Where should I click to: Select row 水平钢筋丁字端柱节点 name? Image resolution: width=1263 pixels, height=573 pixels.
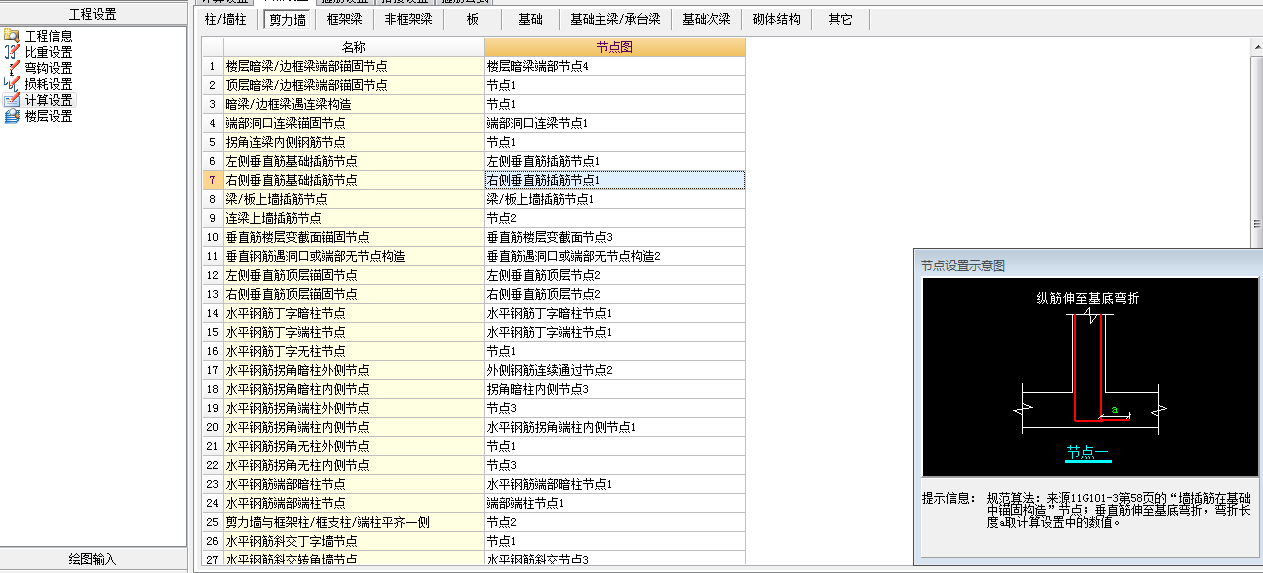coord(354,332)
